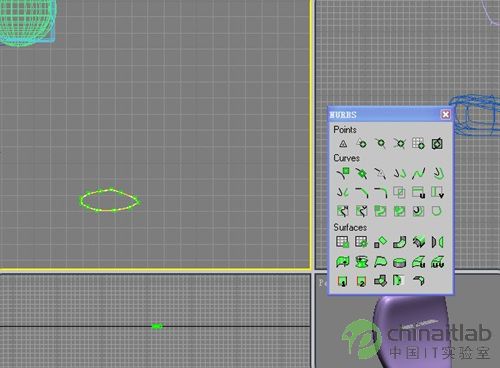Select the Create U Iso Curve tool
The image size is (500, 368).
(418, 192)
